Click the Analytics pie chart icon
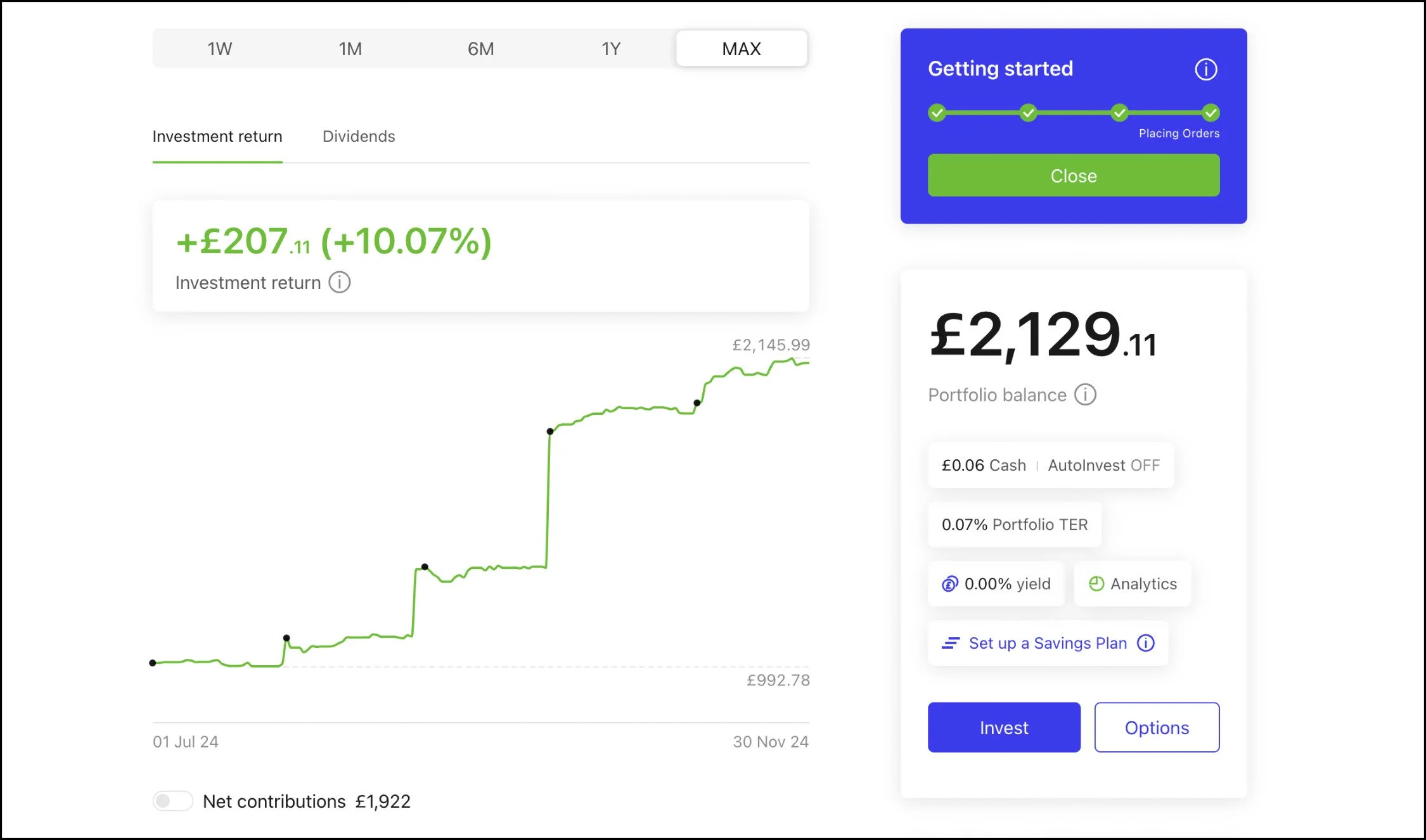 pyautogui.click(x=1096, y=584)
